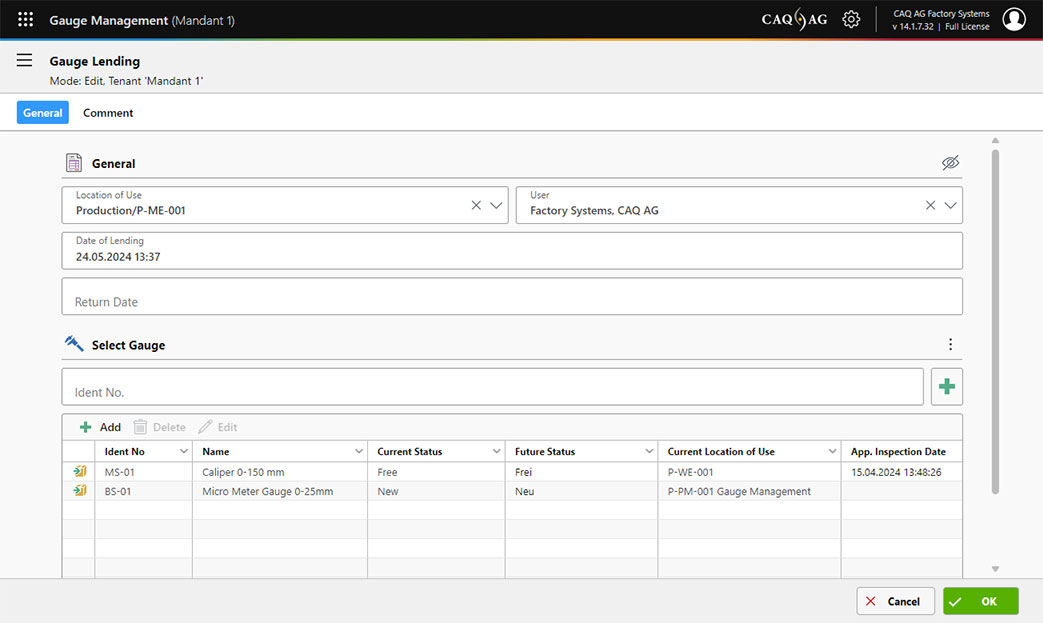
Task: Open the Select Gauge three-dots menu
Action: click(950, 345)
